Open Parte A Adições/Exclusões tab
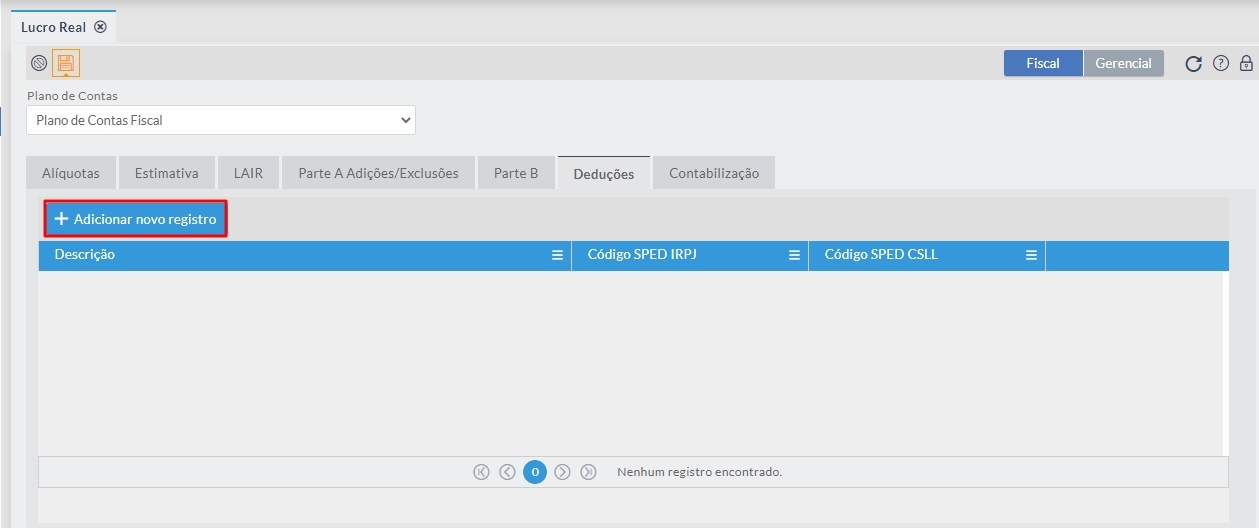This screenshot has width=1259, height=528. [x=378, y=173]
